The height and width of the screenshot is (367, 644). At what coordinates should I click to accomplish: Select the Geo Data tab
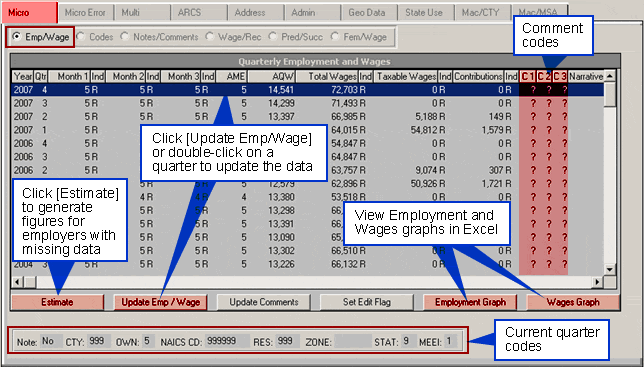tap(369, 12)
